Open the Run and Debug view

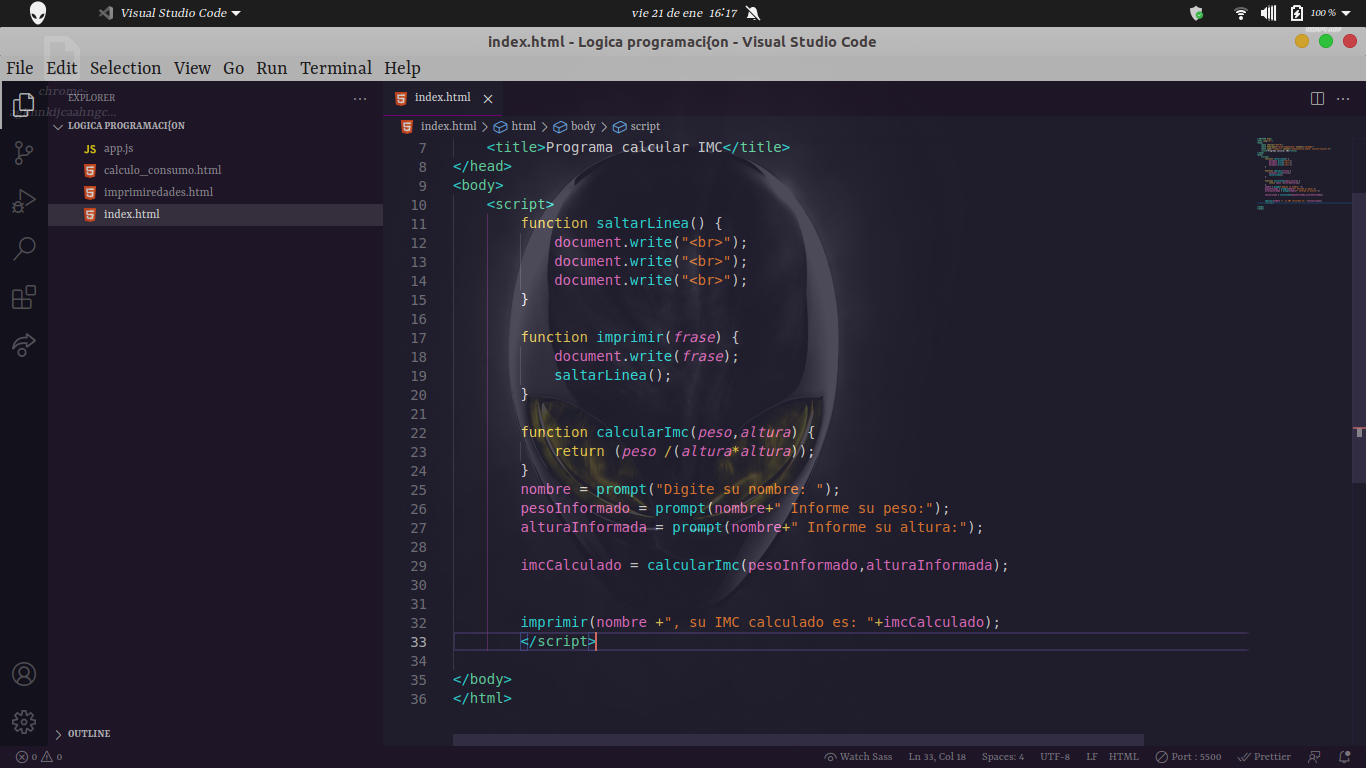tap(24, 201)
